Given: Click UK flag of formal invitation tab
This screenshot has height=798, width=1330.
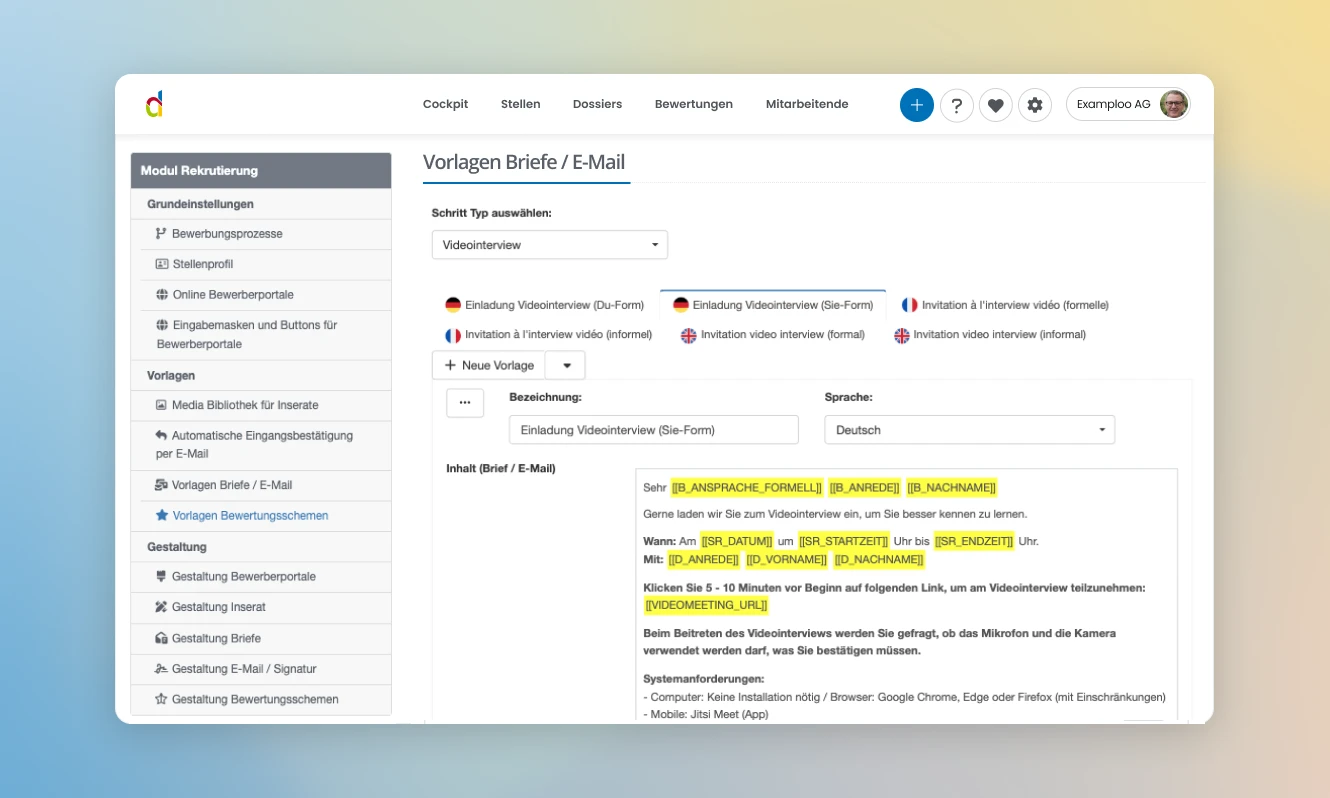Looking at the screenshot, I should pyautogui.click(x=689, y=335).
